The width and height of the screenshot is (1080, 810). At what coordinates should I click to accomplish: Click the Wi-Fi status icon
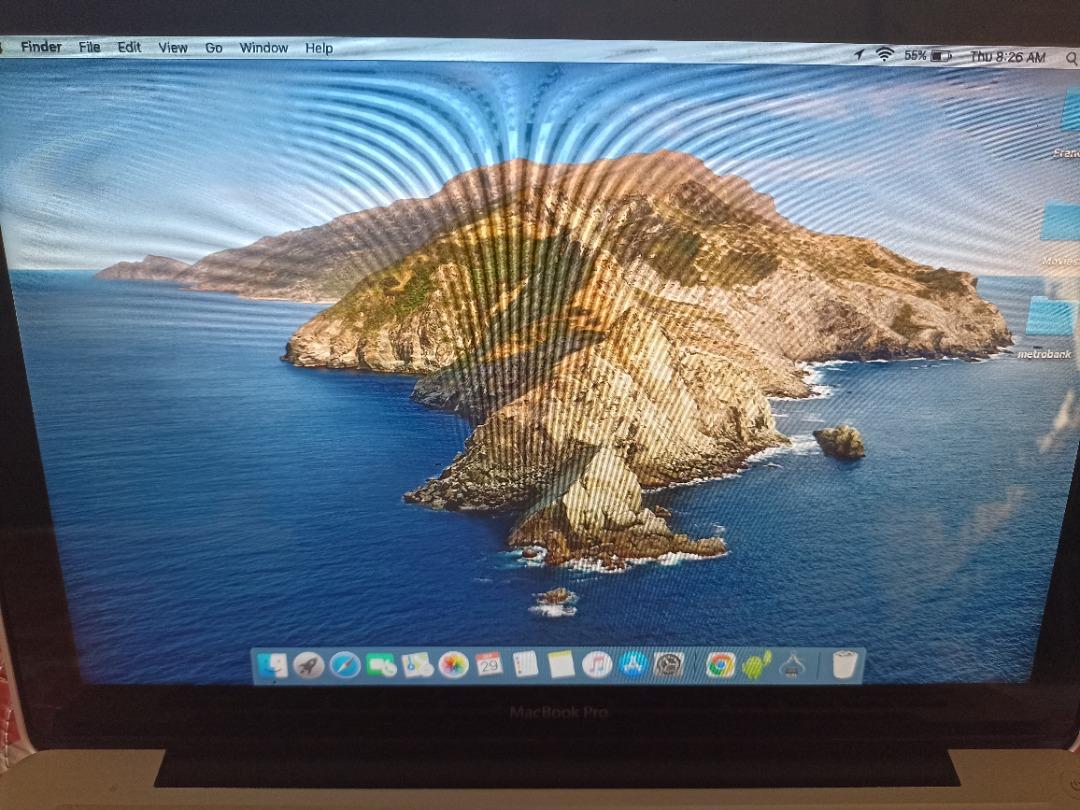[884, 54]
